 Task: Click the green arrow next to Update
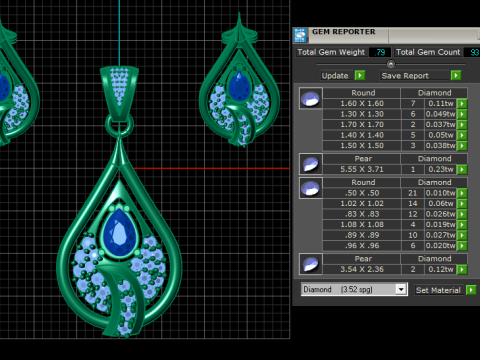pos(360,75)
